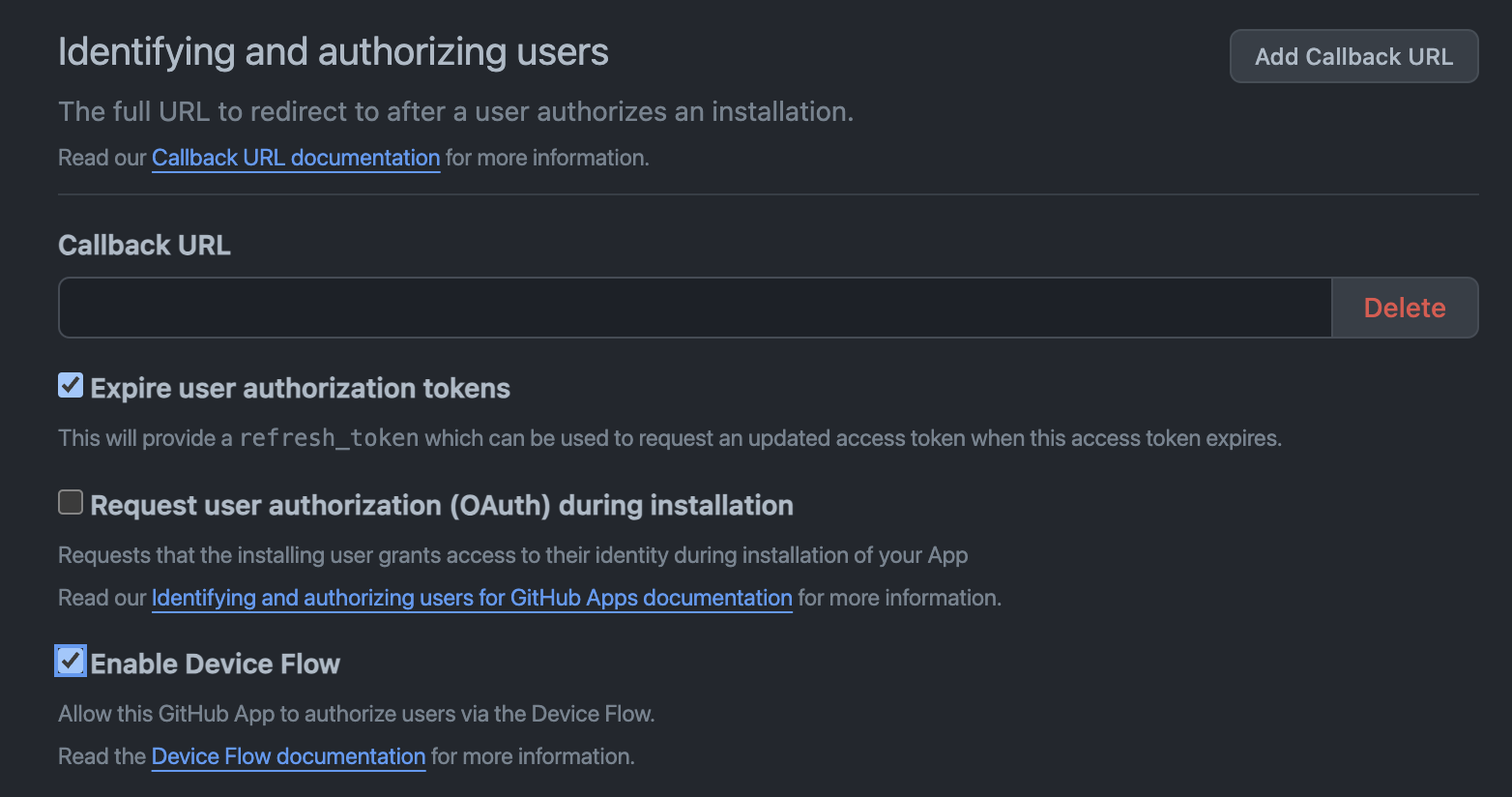Screen dimensions: 1512x797
Task: Click the 'Callback URL' field label
Action: click(144, 246)
